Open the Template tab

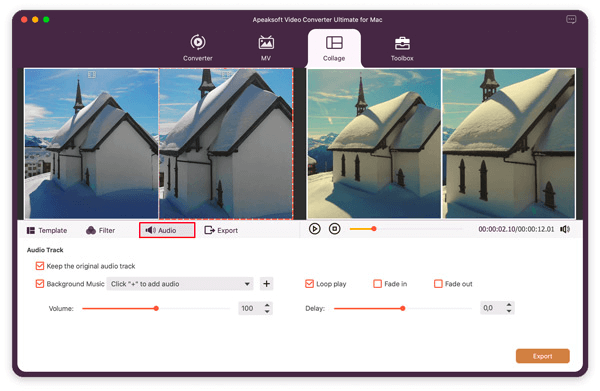[47, 230]
